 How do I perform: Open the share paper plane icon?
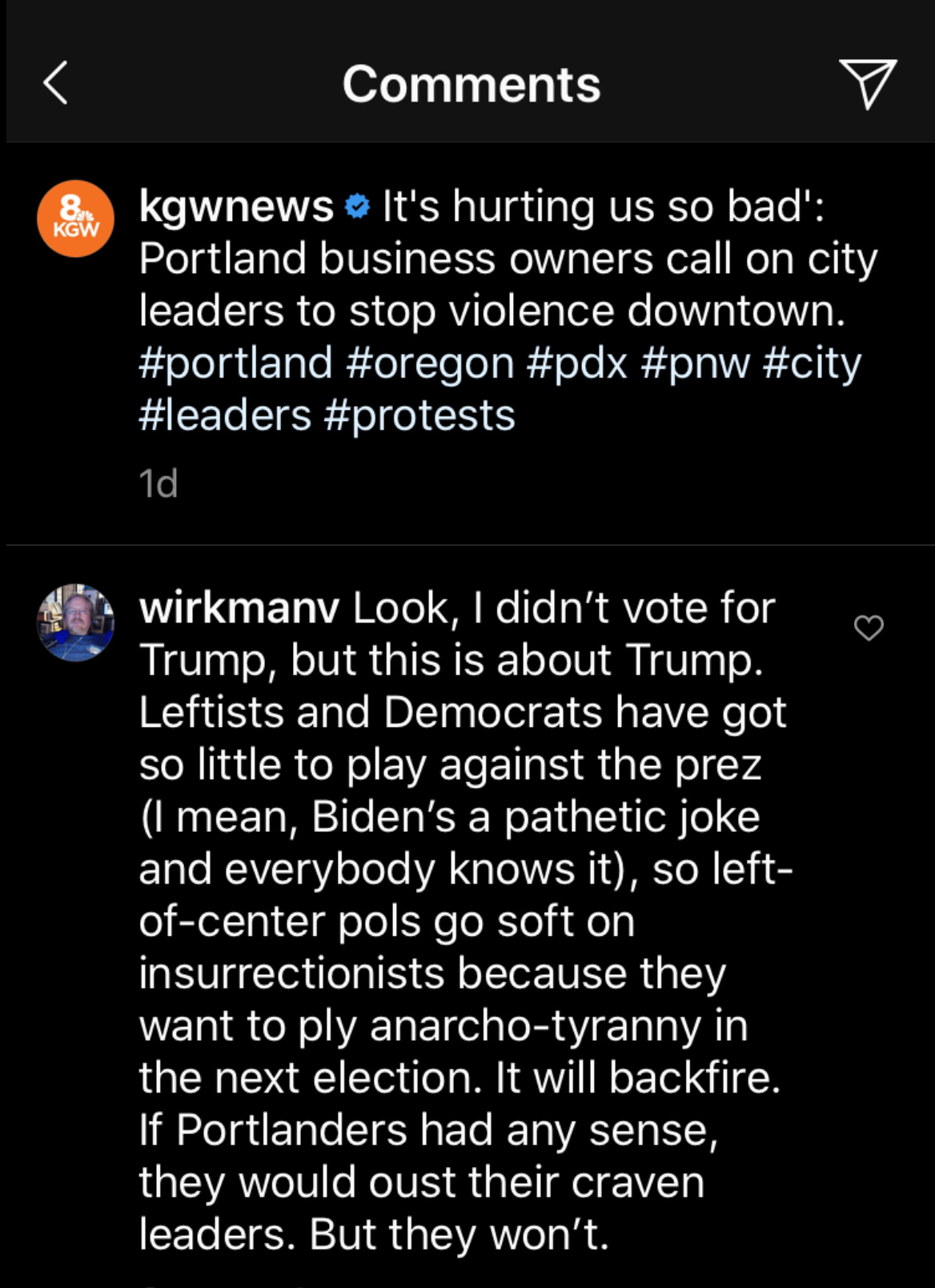[x=867, y=83]
